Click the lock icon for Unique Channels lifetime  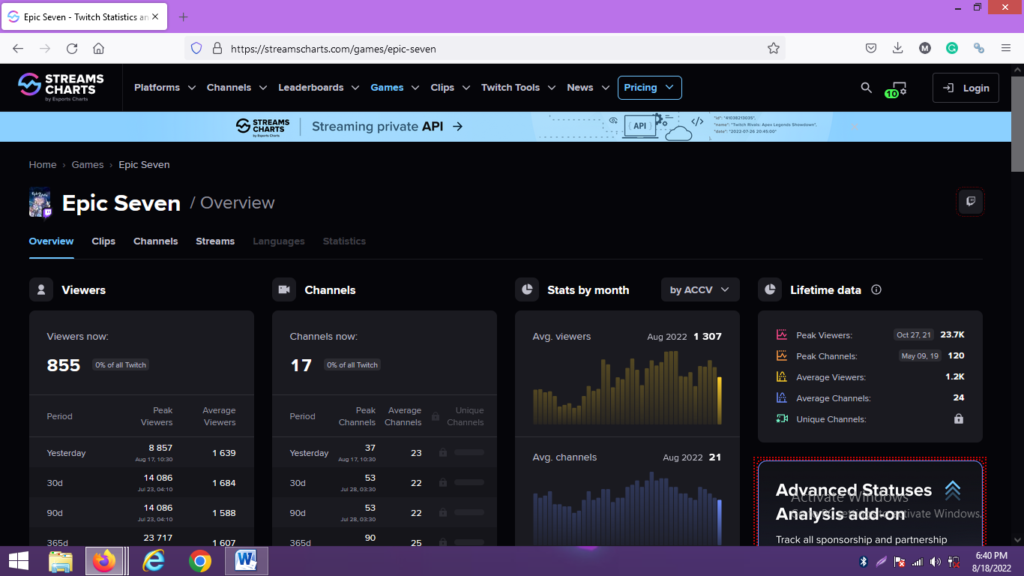pos(959,419)
